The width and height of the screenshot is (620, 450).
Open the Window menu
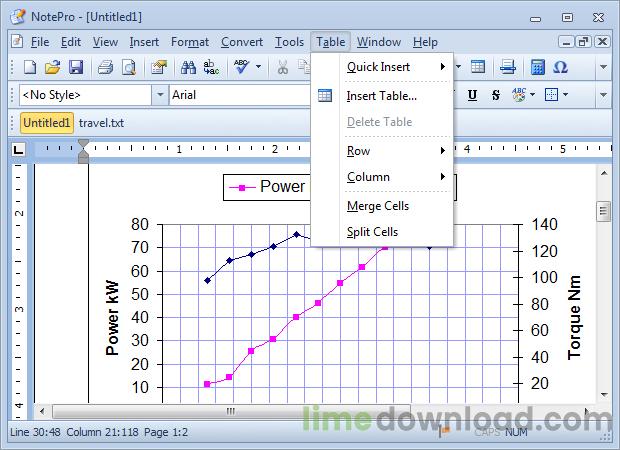379,42
